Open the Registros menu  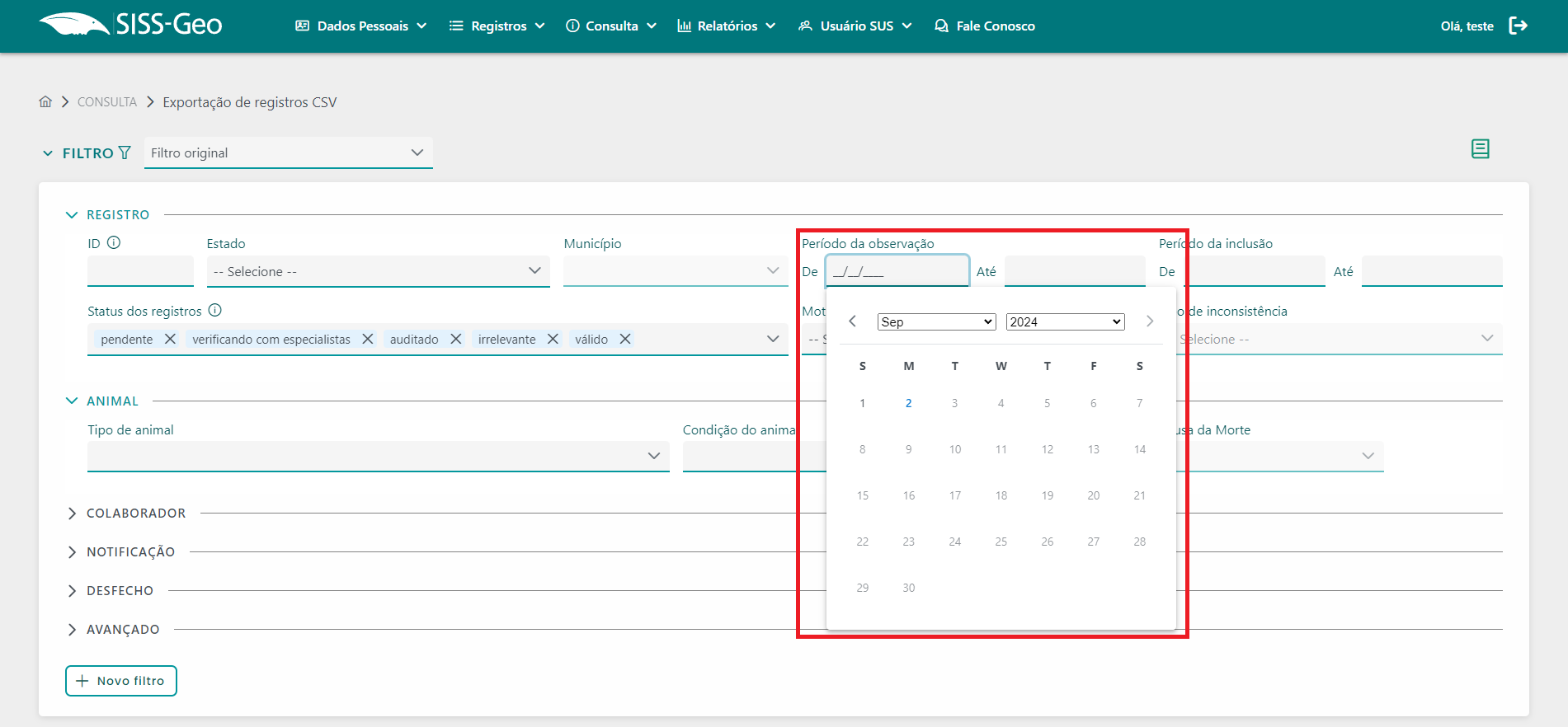497,26
